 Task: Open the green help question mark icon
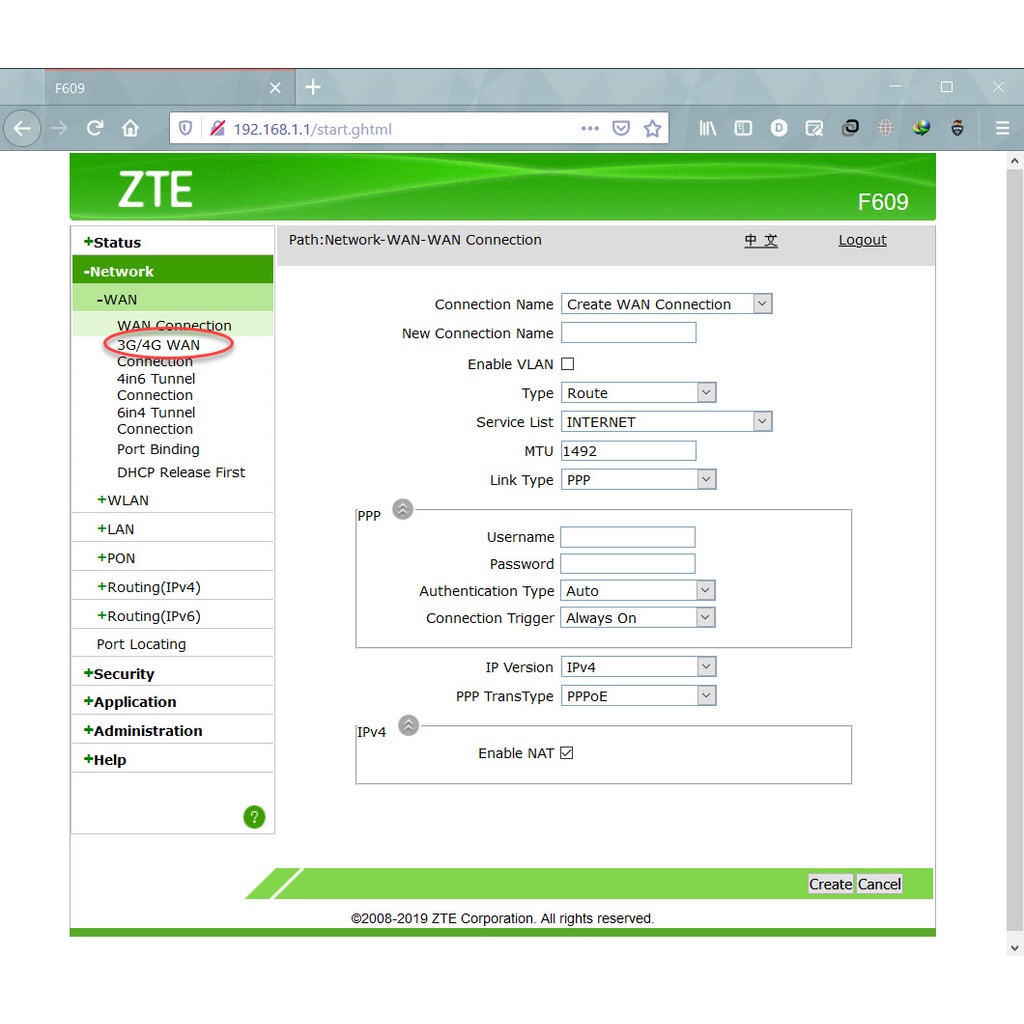pyautogui.click(x=254, y=816)
